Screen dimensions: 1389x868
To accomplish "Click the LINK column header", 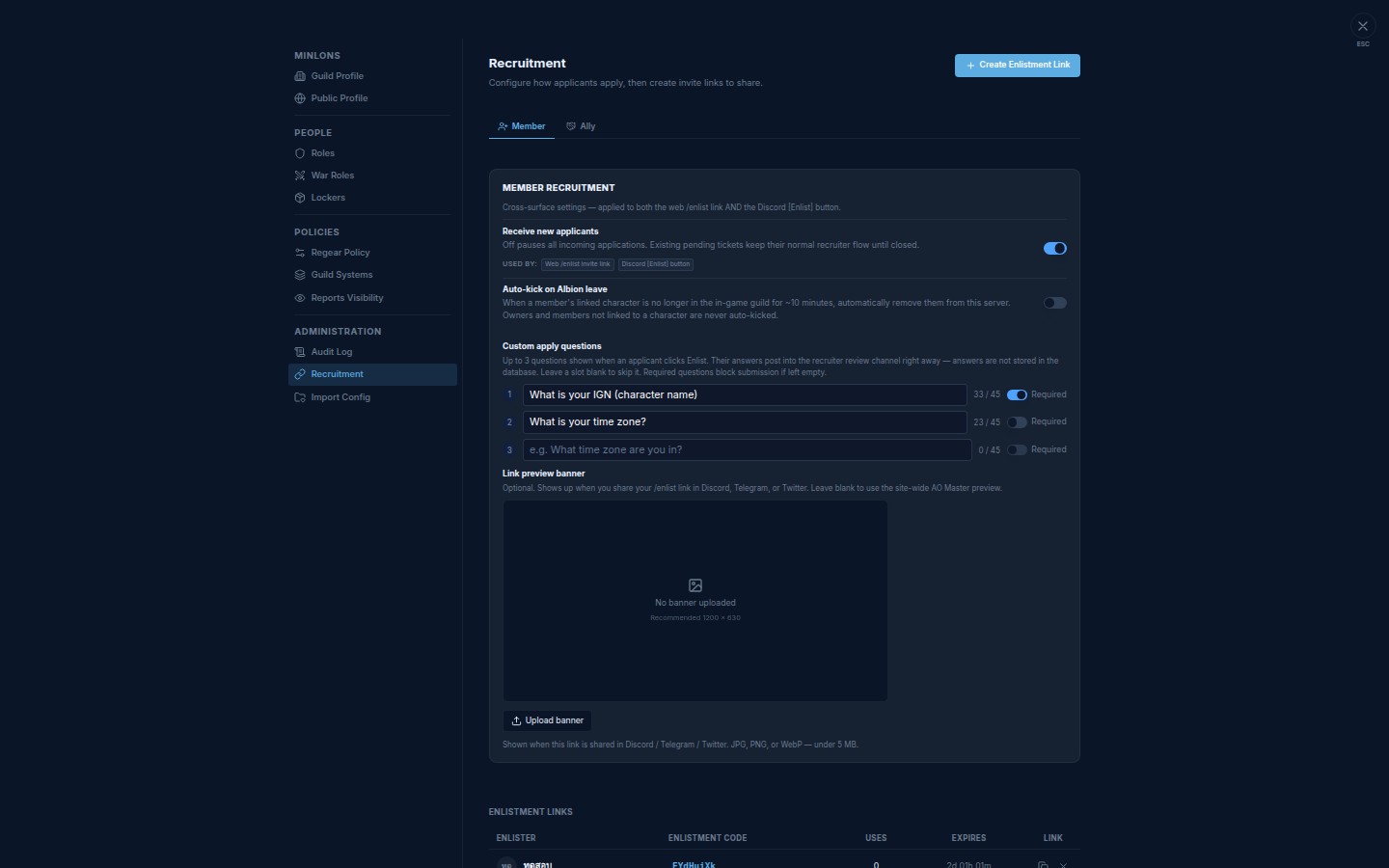I will point(1052,838).
